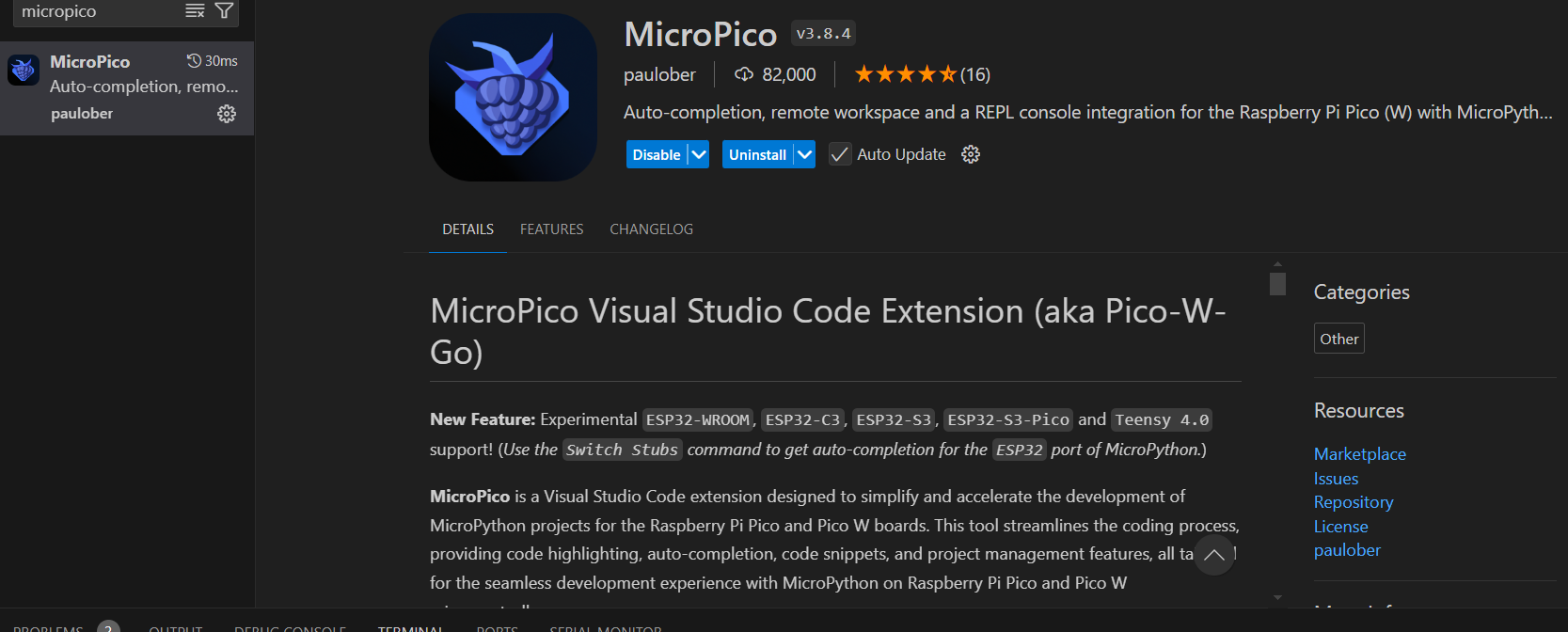This screenshot has width=1568, height=632.
Task: Open the PORTS panel tab
Action: (x=497, y=628)
